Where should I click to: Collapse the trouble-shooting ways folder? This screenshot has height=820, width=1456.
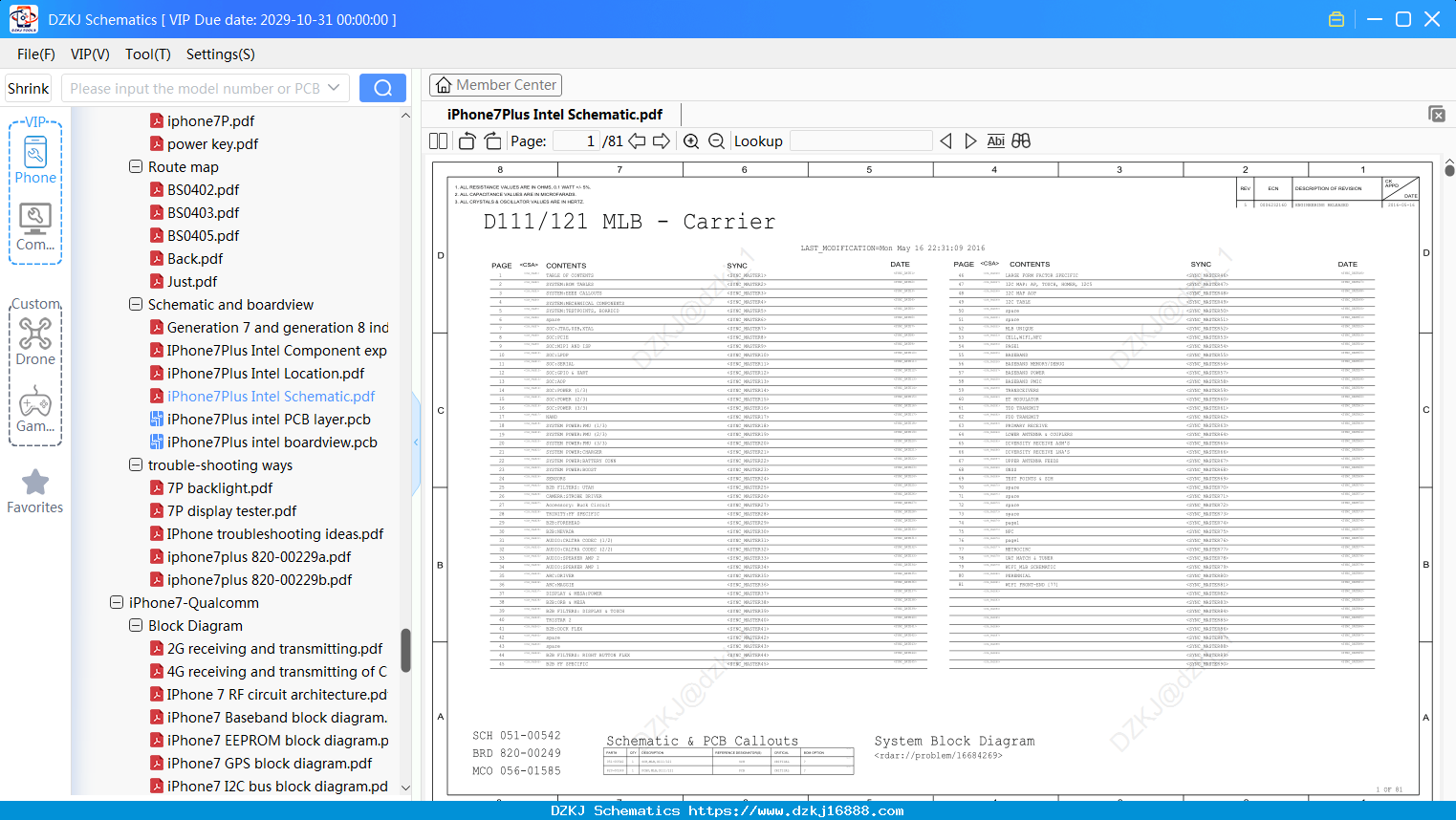(x=136, y=464)
